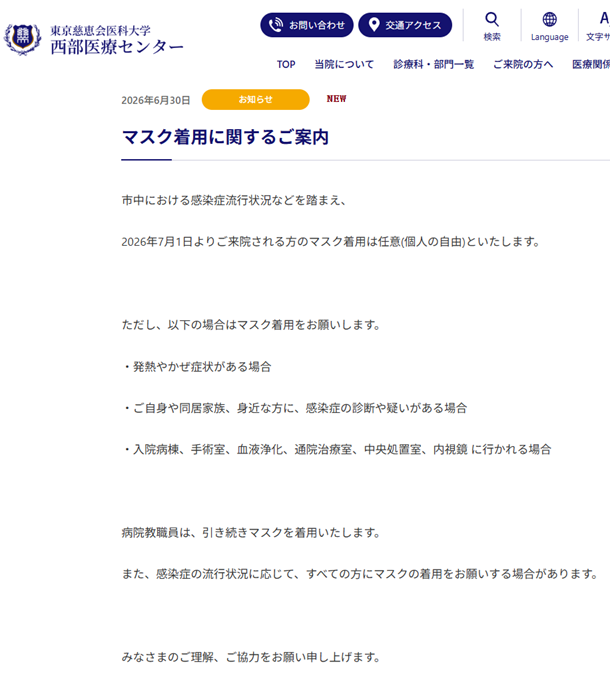Viewport: 610px width, 676px height.
Task: Click the line 病院教職員は、引き続きマスクを着用いたします
Action: click(251, 533)
